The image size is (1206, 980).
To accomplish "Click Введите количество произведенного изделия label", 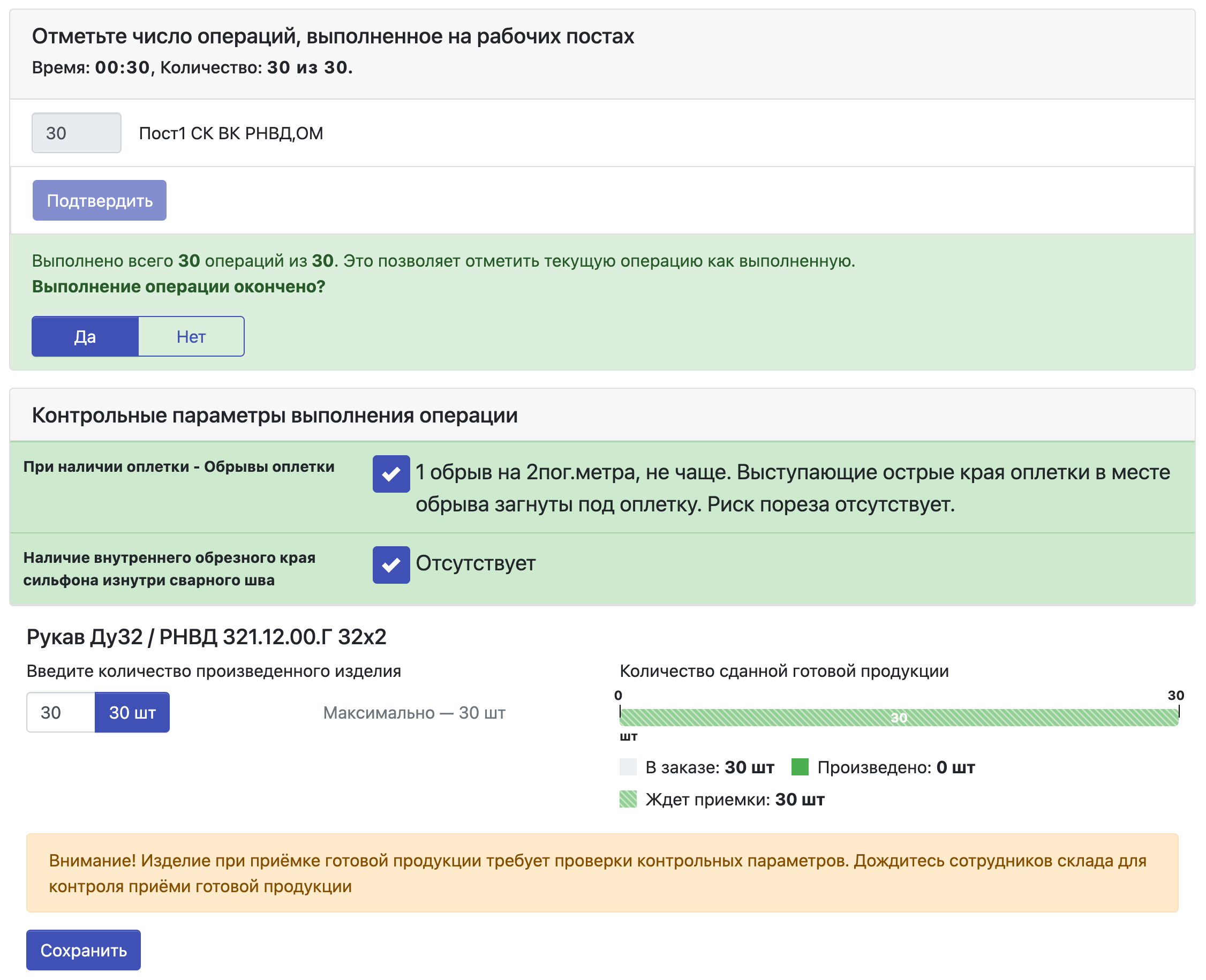I will (214, 671).
